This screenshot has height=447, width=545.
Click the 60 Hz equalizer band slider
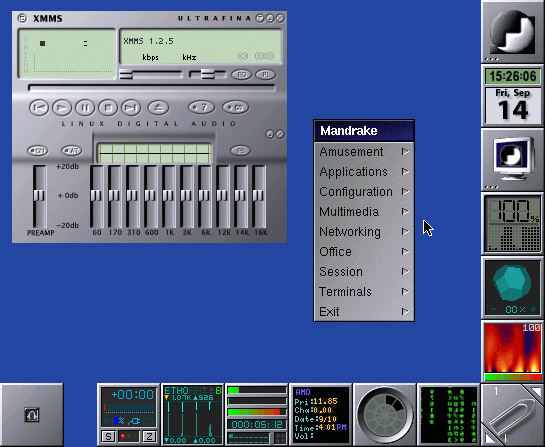click(97, 196)
